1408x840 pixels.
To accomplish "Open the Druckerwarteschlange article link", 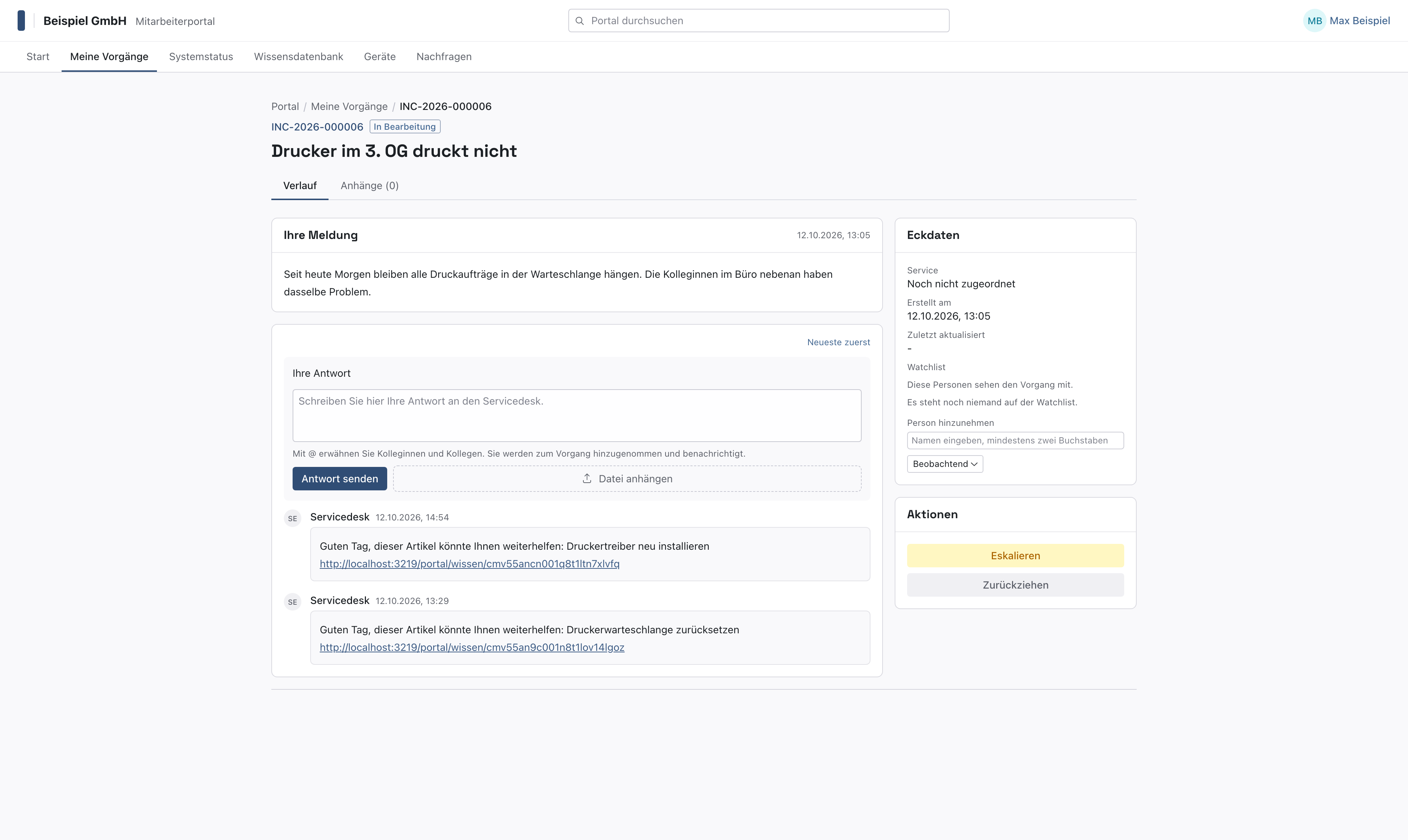I will pos(472,647).
